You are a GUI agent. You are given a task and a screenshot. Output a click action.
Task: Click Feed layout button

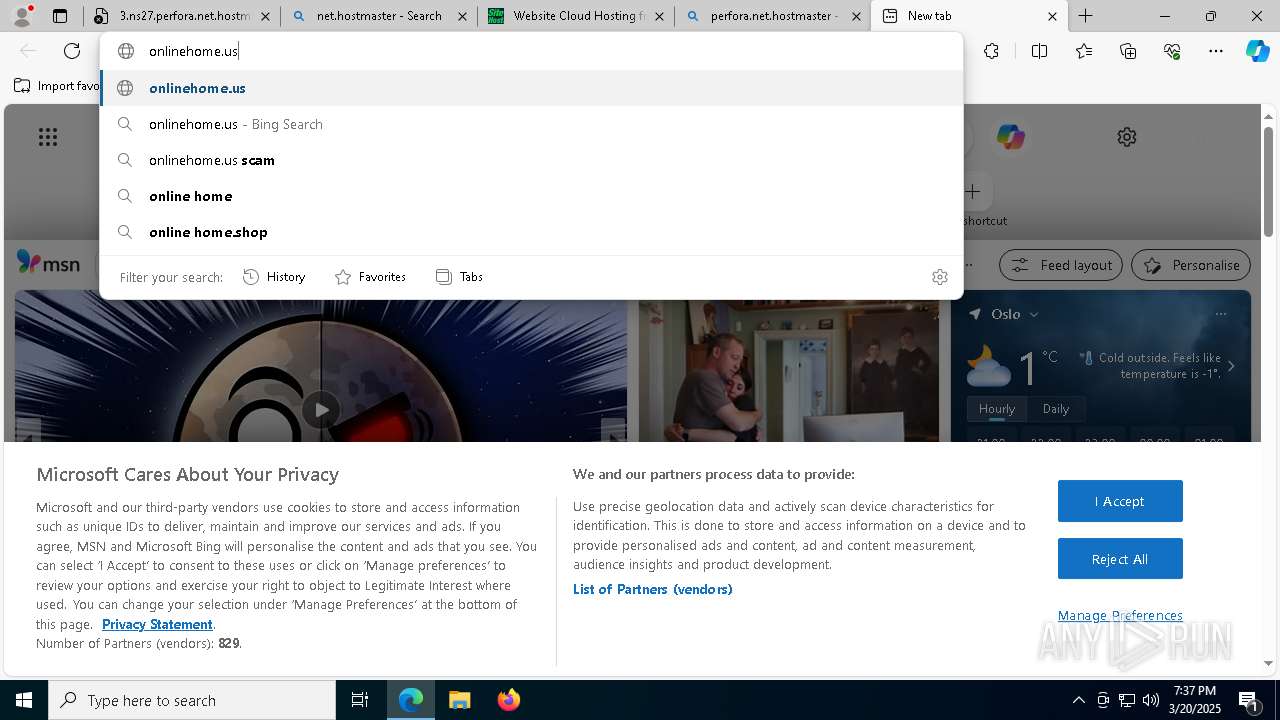(x=1061, y=265)
